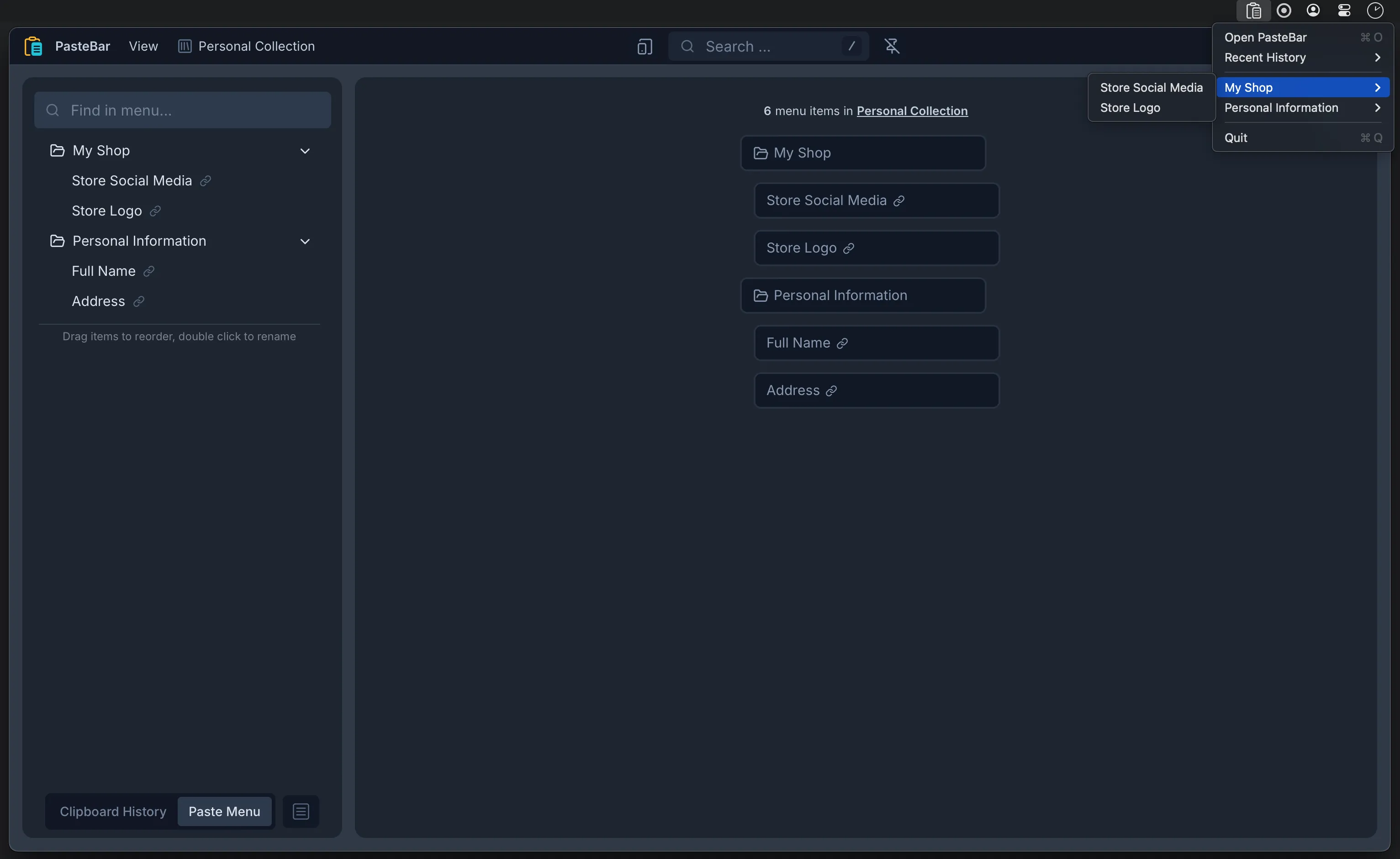1400x859 pixels.
Task: Click the Clipboard History tab button
Action: [x=113, y=812]
